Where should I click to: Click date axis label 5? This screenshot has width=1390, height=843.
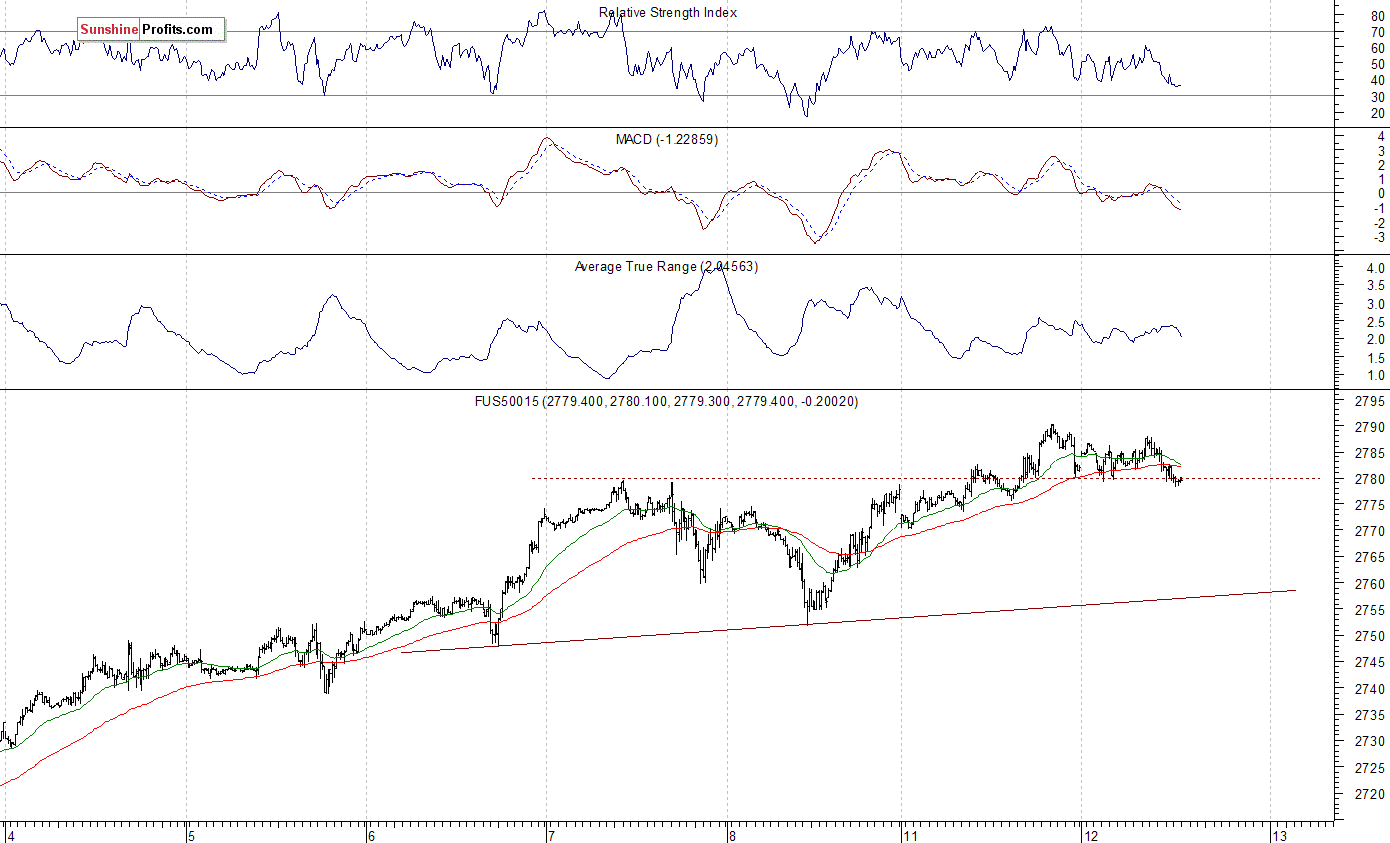coord(190,834)
